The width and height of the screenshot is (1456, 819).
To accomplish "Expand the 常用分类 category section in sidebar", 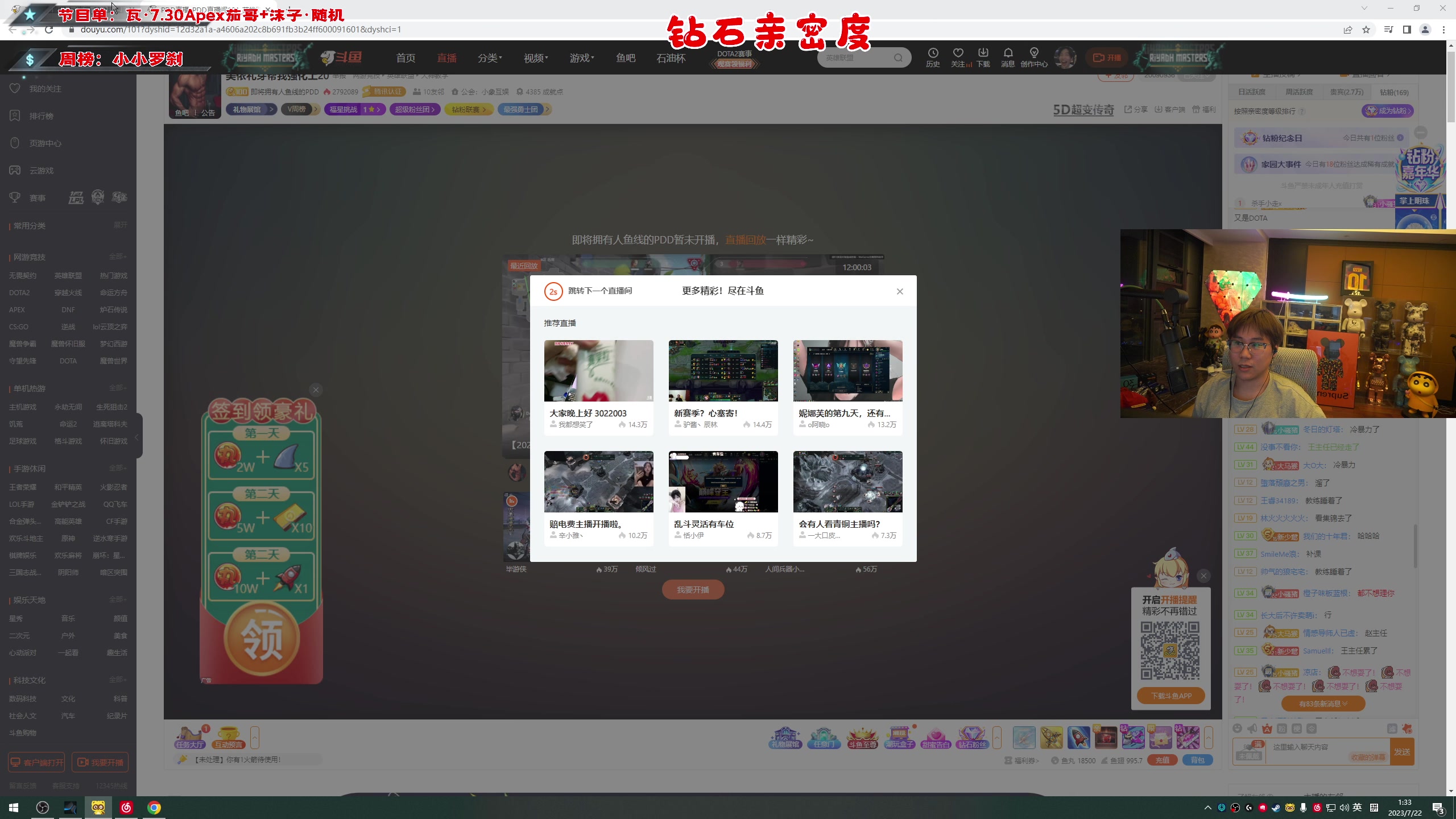I will 121,225.
